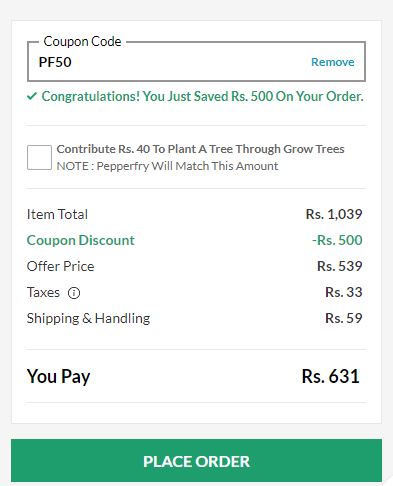The width and height of the screenshot is (393, 486).
Task: Tick the Grow Trees contribution checkbox
Action: coord(39,157)
